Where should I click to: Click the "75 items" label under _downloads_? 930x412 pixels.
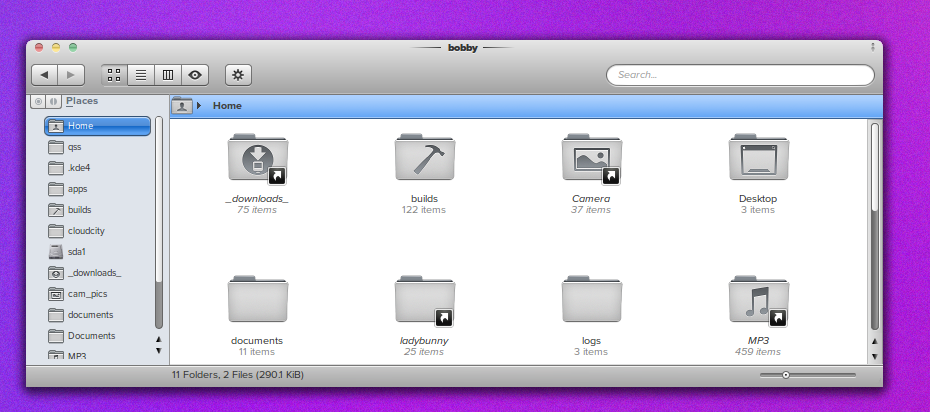[257, 210]
